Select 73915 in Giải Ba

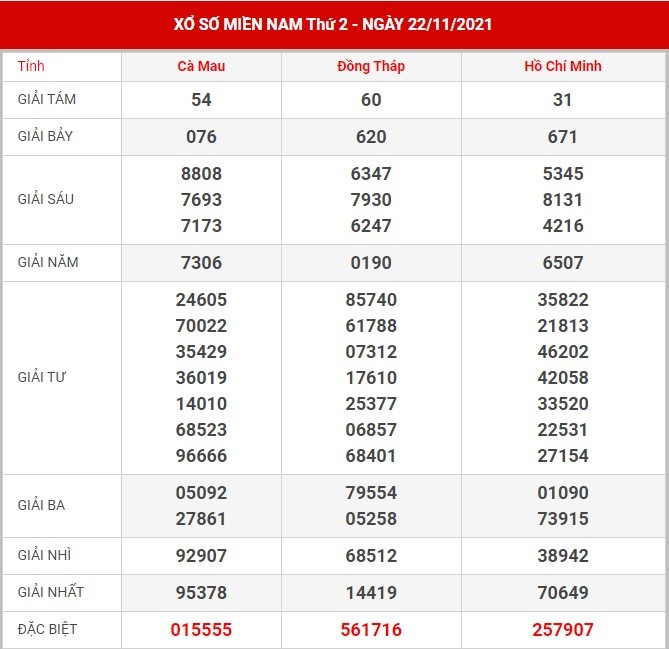click(562, 519)
